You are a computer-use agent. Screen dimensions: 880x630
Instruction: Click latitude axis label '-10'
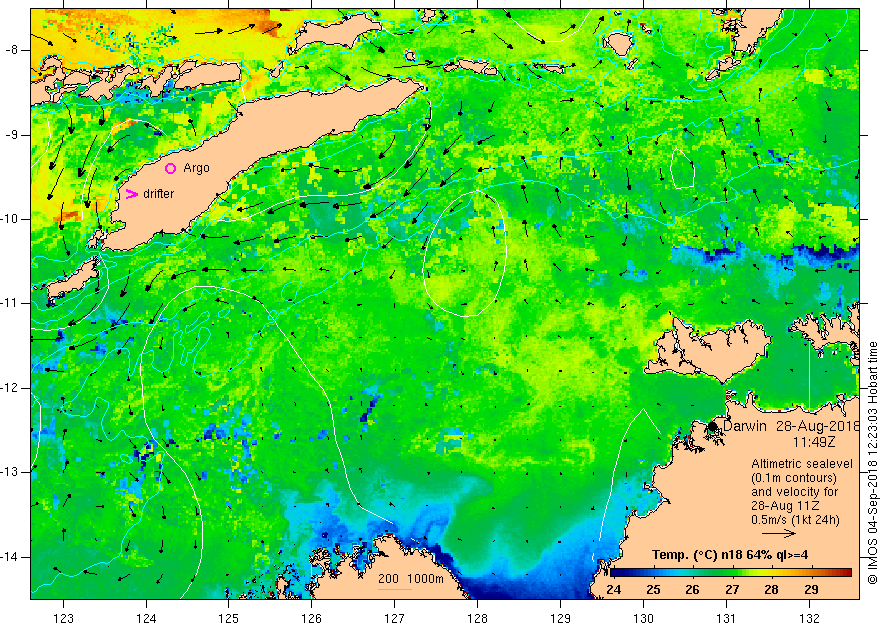coord(10,219)
